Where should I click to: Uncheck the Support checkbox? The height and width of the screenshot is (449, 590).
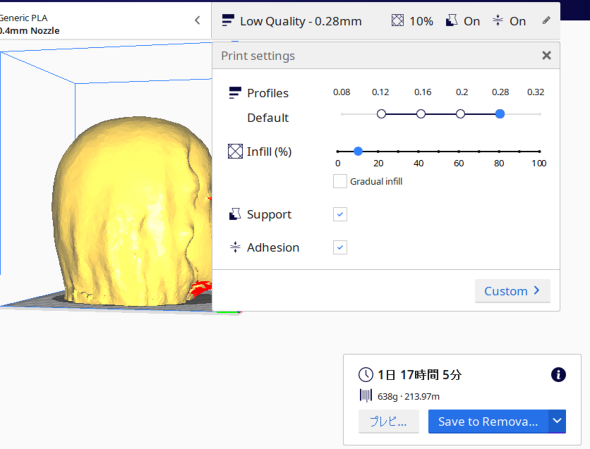340,214
